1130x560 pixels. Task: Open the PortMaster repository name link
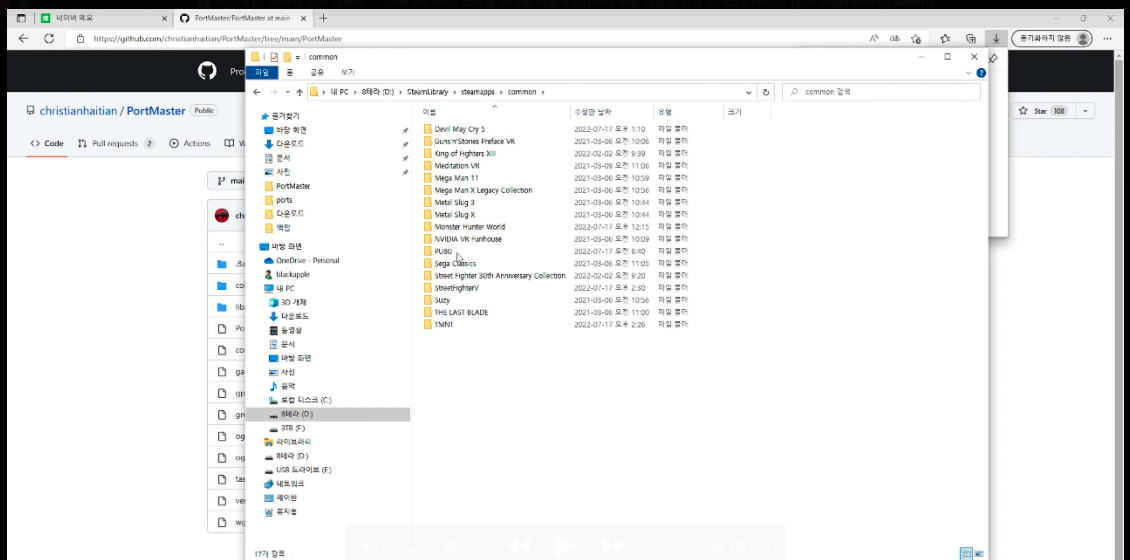156,111
